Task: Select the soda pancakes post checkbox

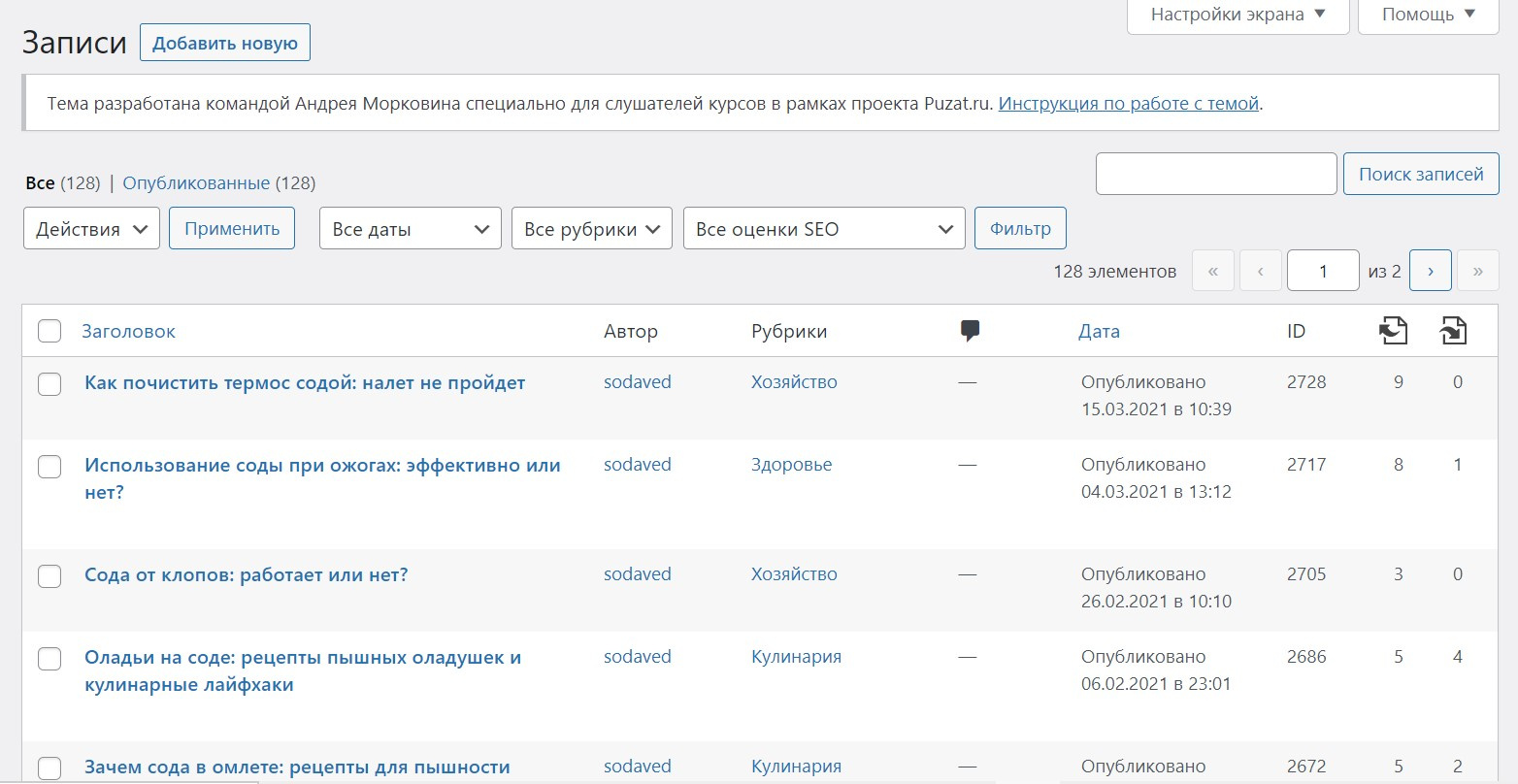Action: tap(49, 659)
